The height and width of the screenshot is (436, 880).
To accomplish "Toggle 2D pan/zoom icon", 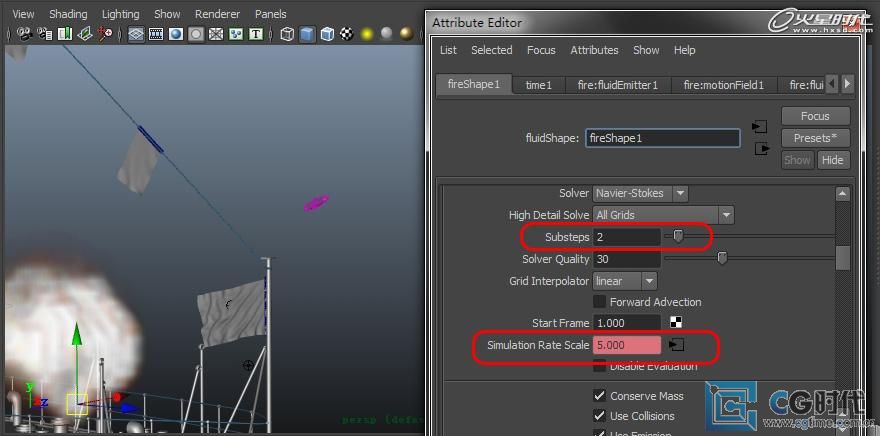I will click(x=105, y=34).
